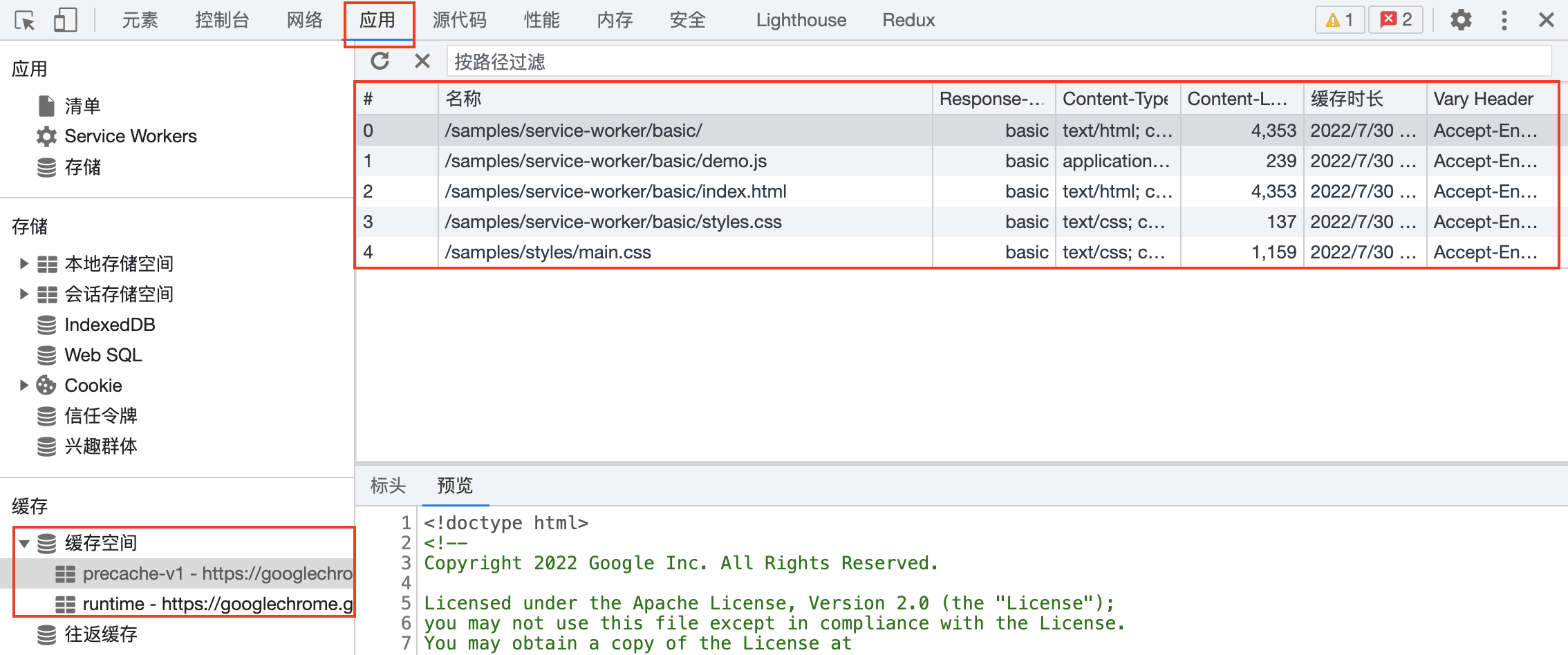Switch to the 预览 preview tab
This screenshot has height=655, width=1568.
click(455, 486)
